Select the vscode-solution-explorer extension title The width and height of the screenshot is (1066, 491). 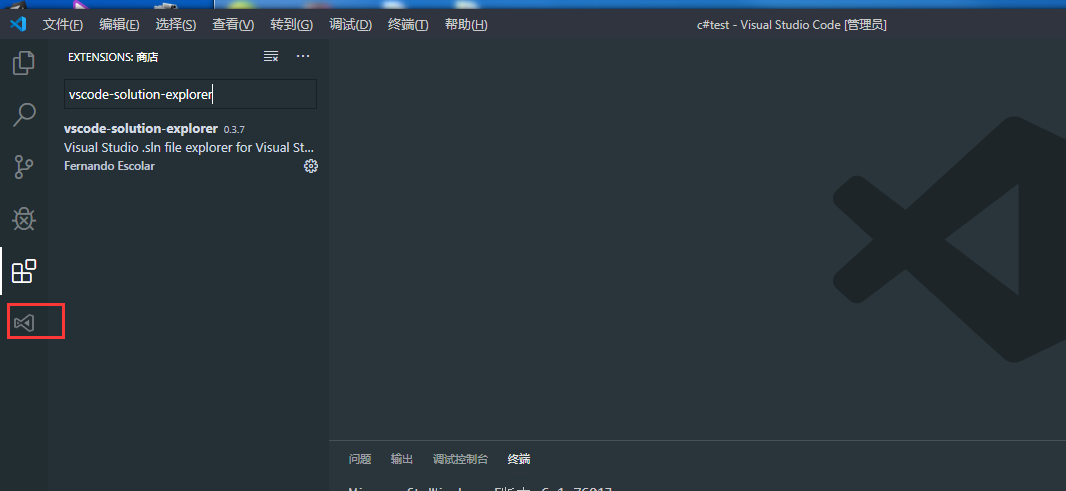click(141, 129)
